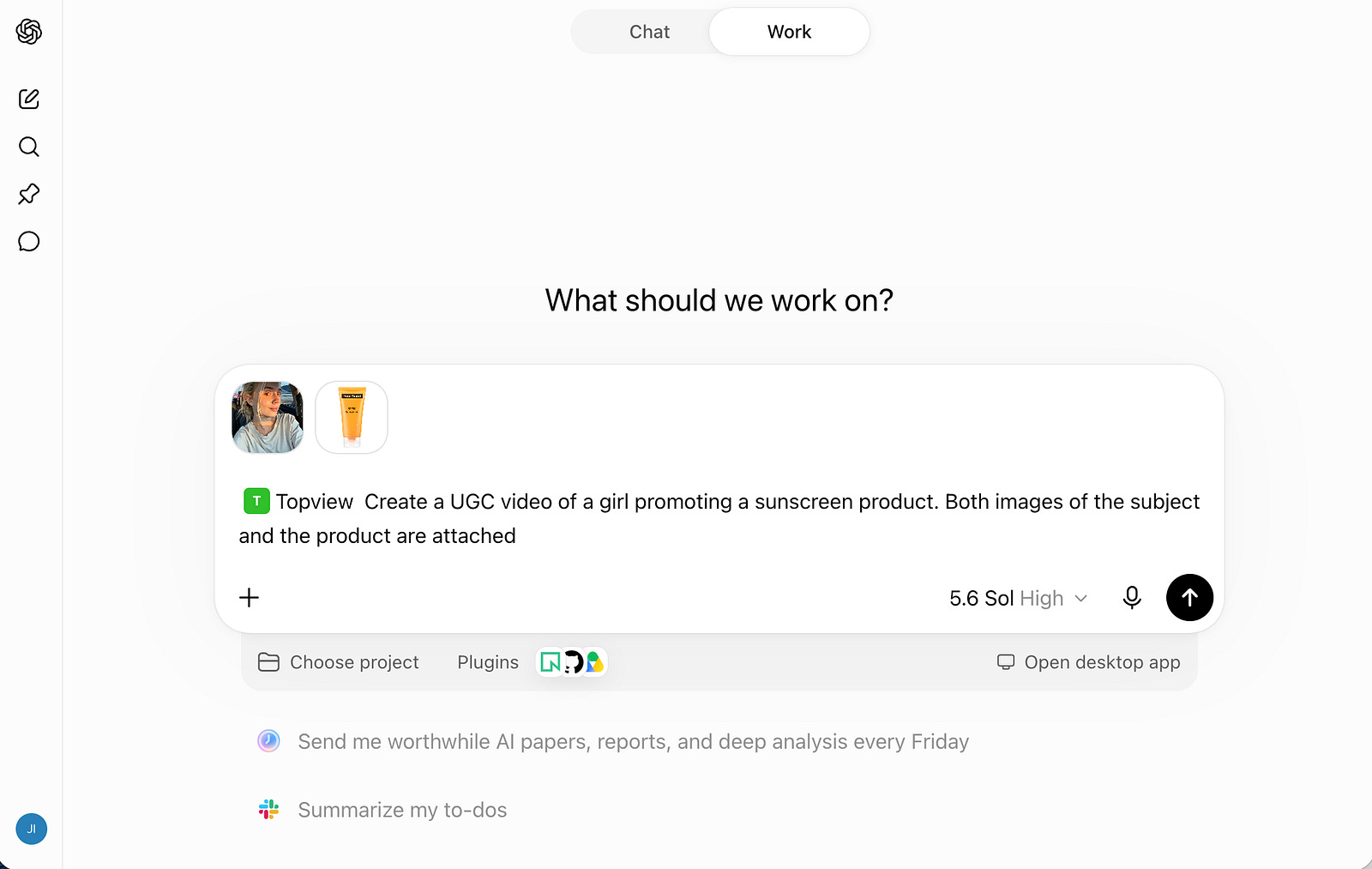Viewport: 1372px width, 869px height.
Task: Switch to the Chat mode
Action: coord(649,32)
